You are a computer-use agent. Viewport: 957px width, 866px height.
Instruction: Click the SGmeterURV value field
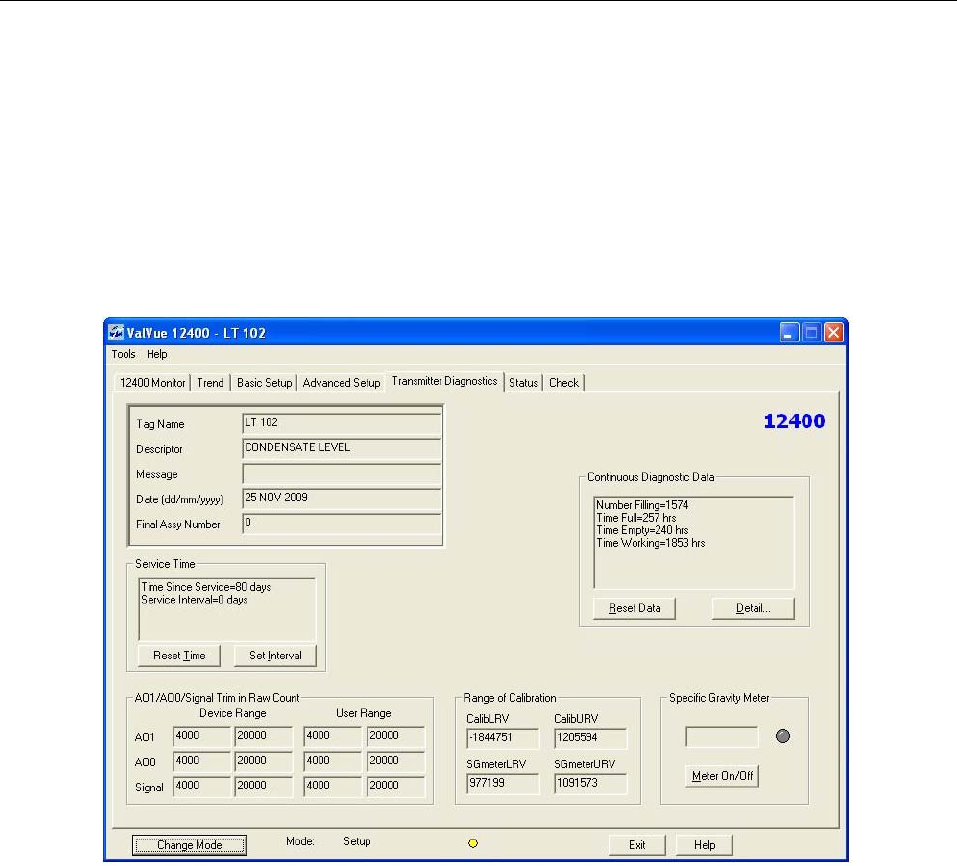590,784
